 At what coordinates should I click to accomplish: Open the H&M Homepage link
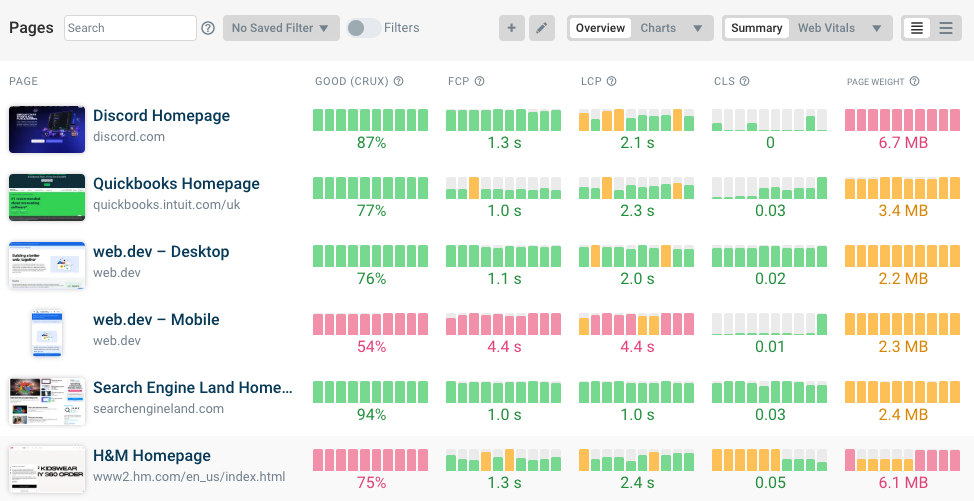(152, 456)
